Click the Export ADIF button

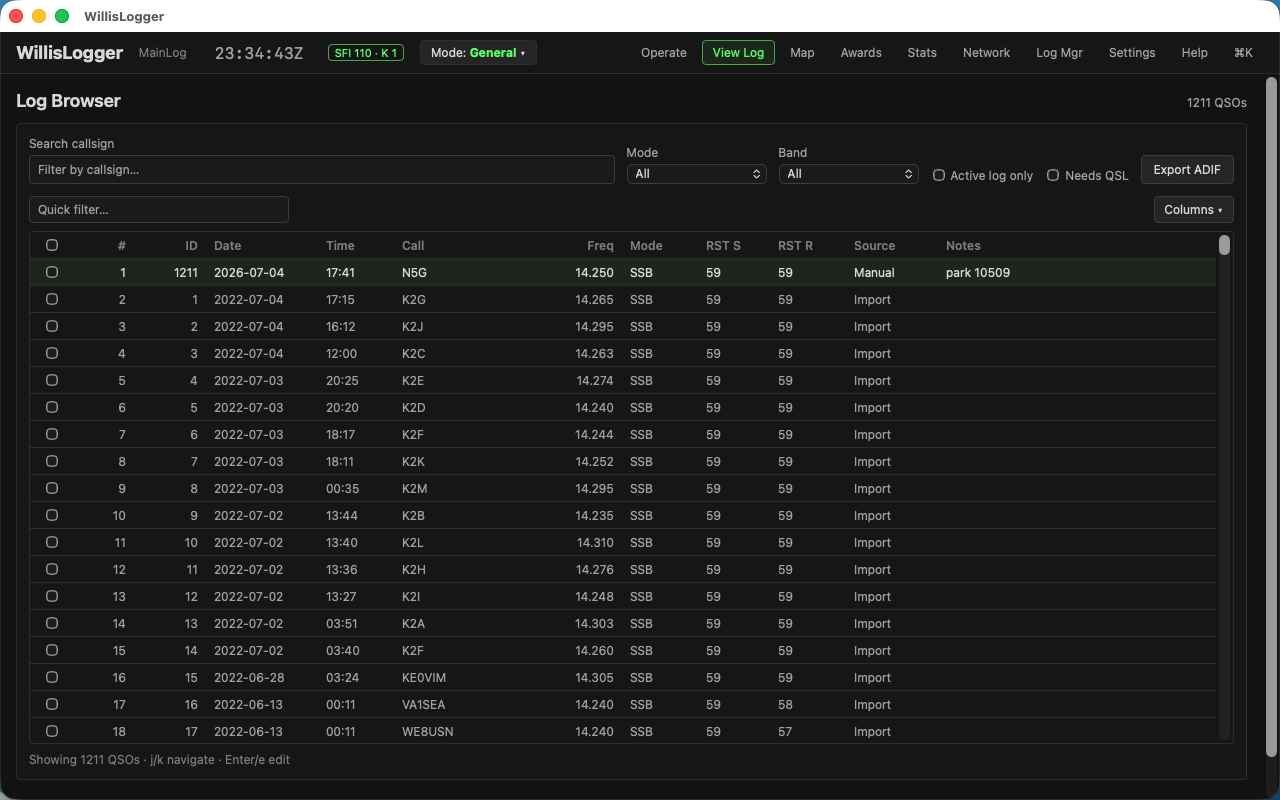tap(1187, 170)
